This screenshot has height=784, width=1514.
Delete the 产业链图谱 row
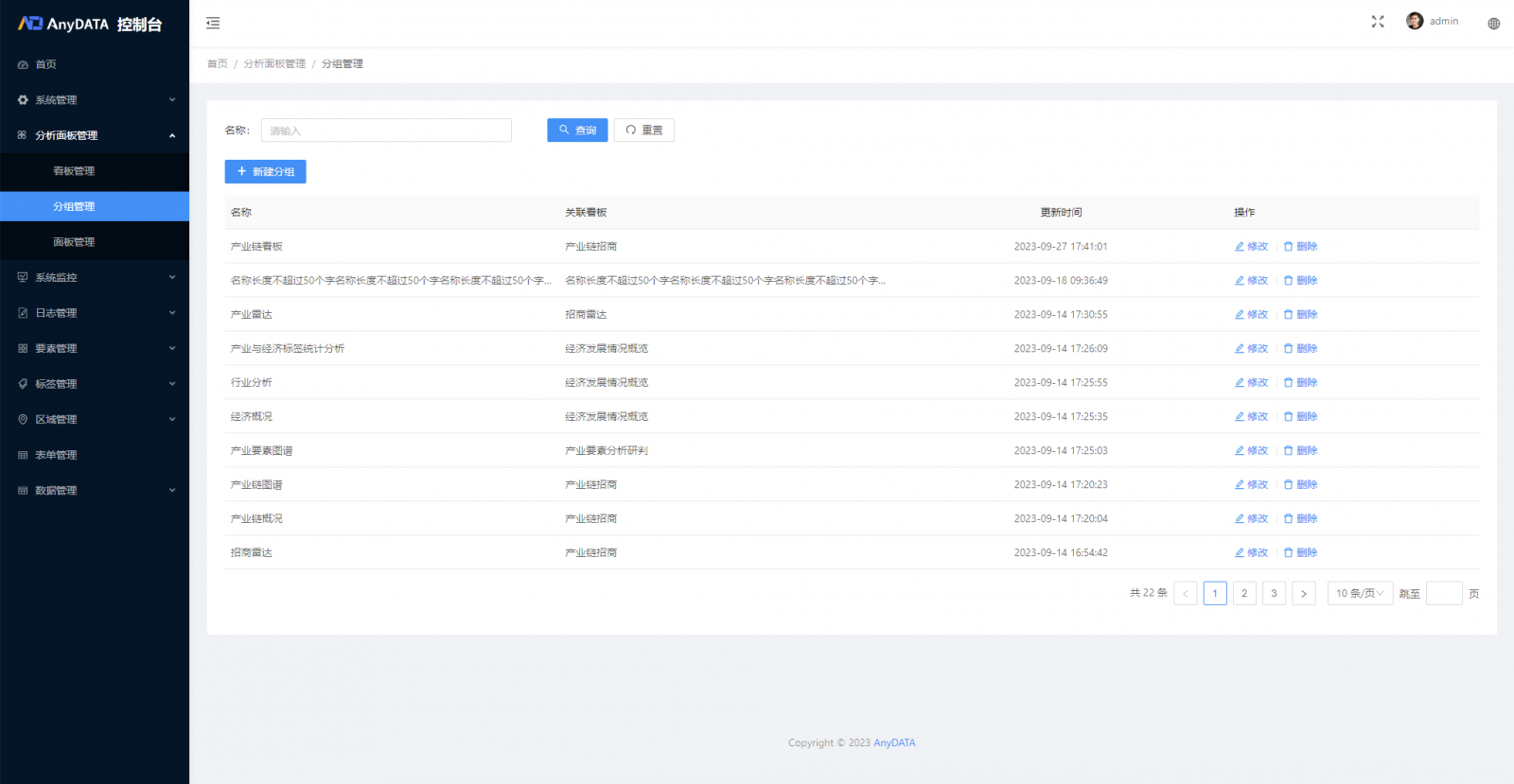coord(1300,484)
